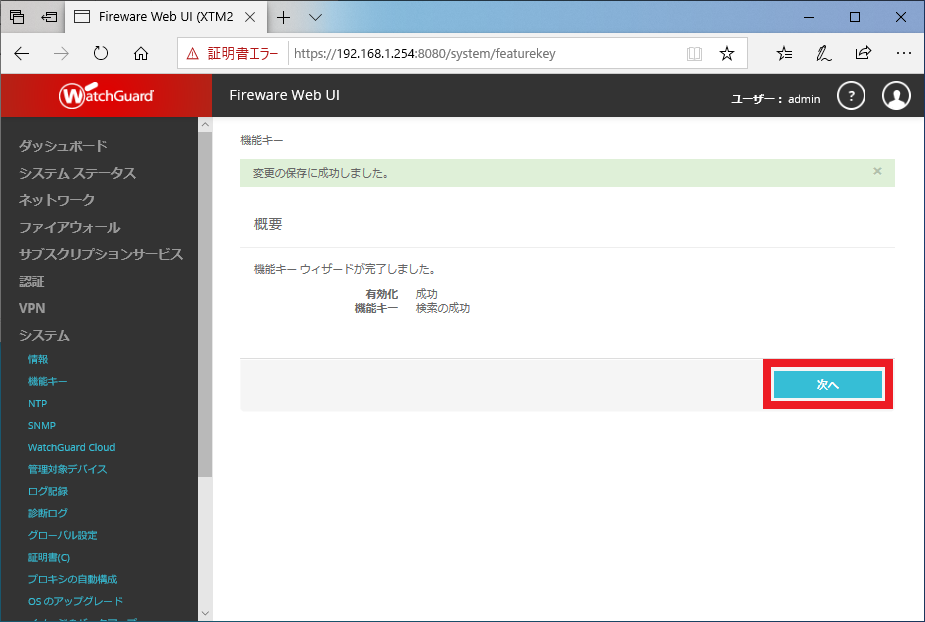This screenshot has height=622, width=925.
Task: Open the ログ記録 link
Action: pos(48,491)
